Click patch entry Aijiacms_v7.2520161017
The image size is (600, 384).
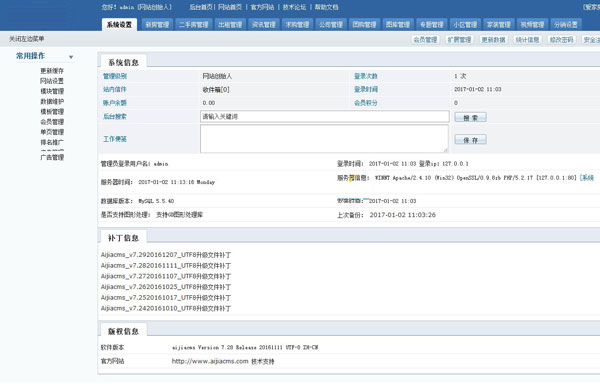pos(166,298)
